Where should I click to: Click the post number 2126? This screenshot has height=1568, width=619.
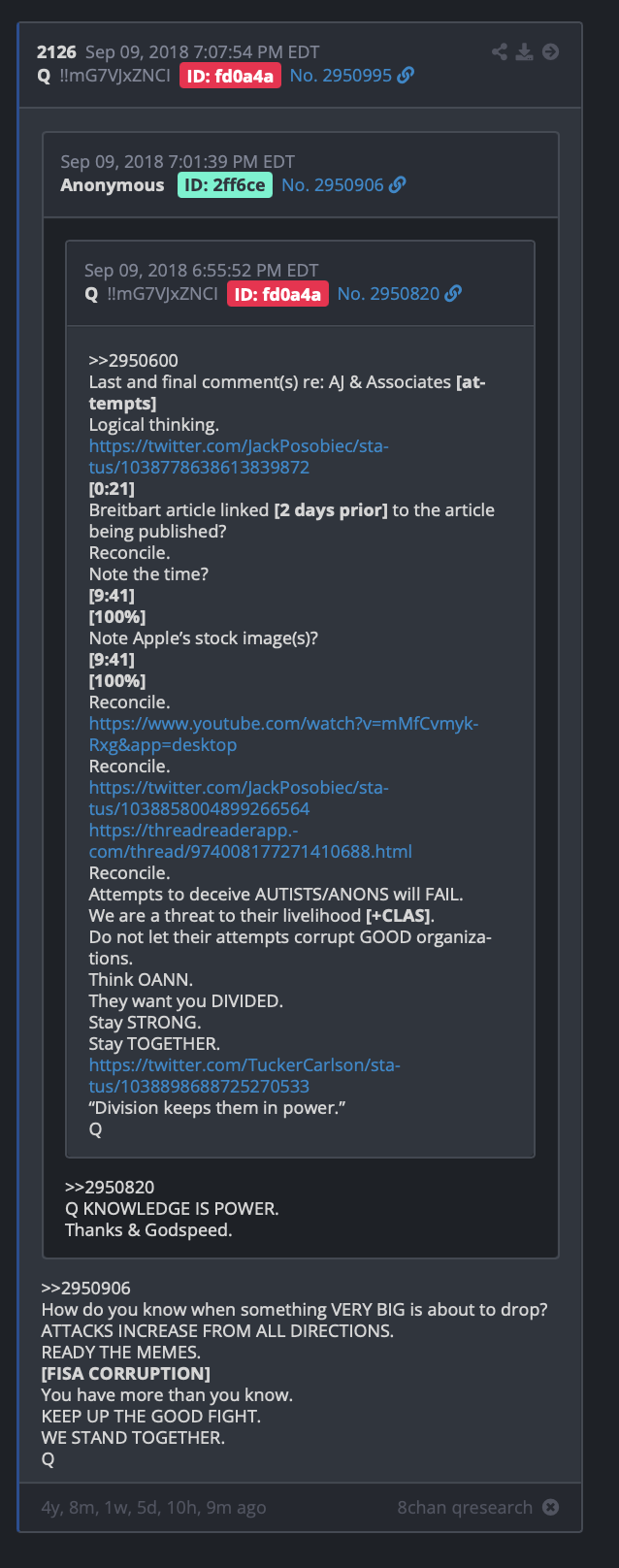coord(56,52)
